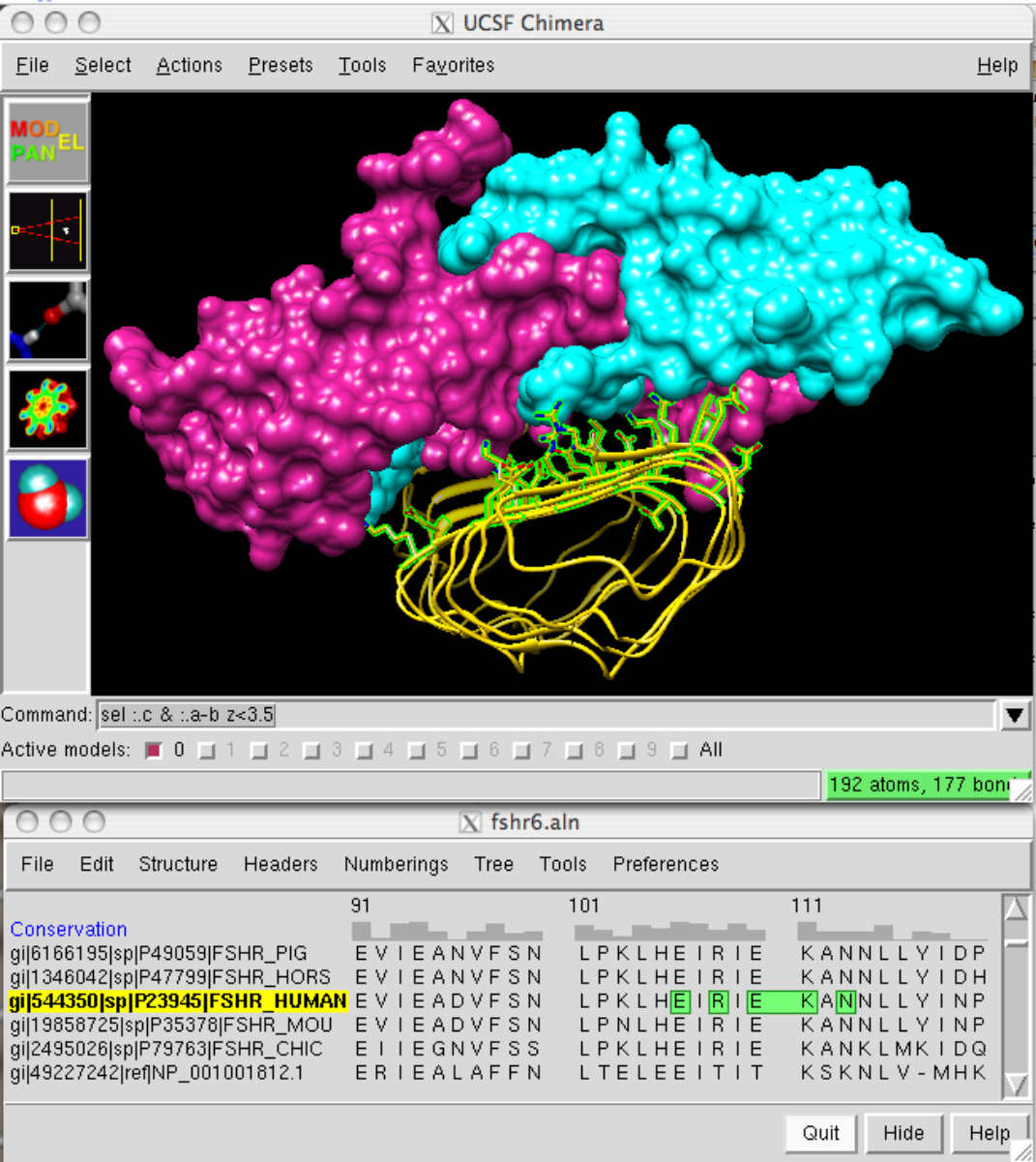Open the Numberings menu in alignment window
This screenshot has height=1162, width=1036.
[396, 864]
